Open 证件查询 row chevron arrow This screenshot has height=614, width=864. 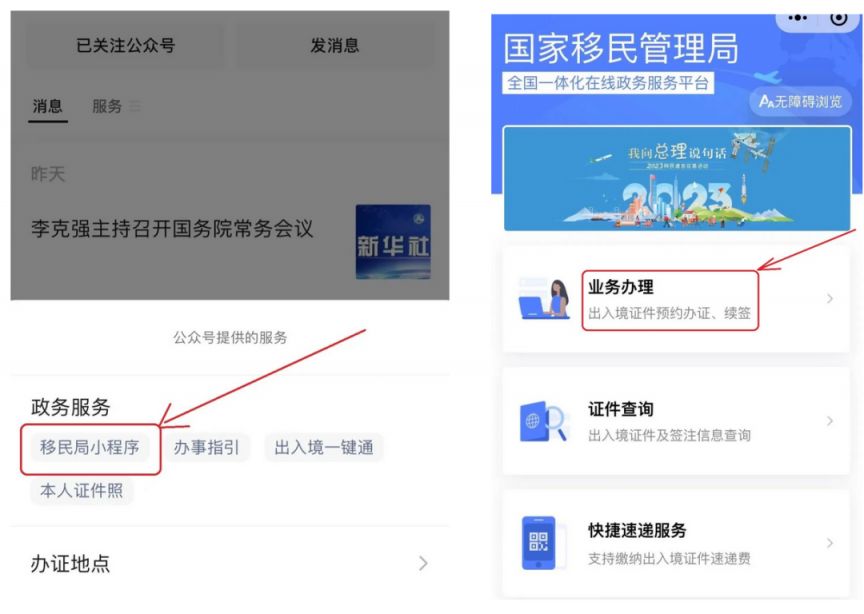[x=830, y=421]
